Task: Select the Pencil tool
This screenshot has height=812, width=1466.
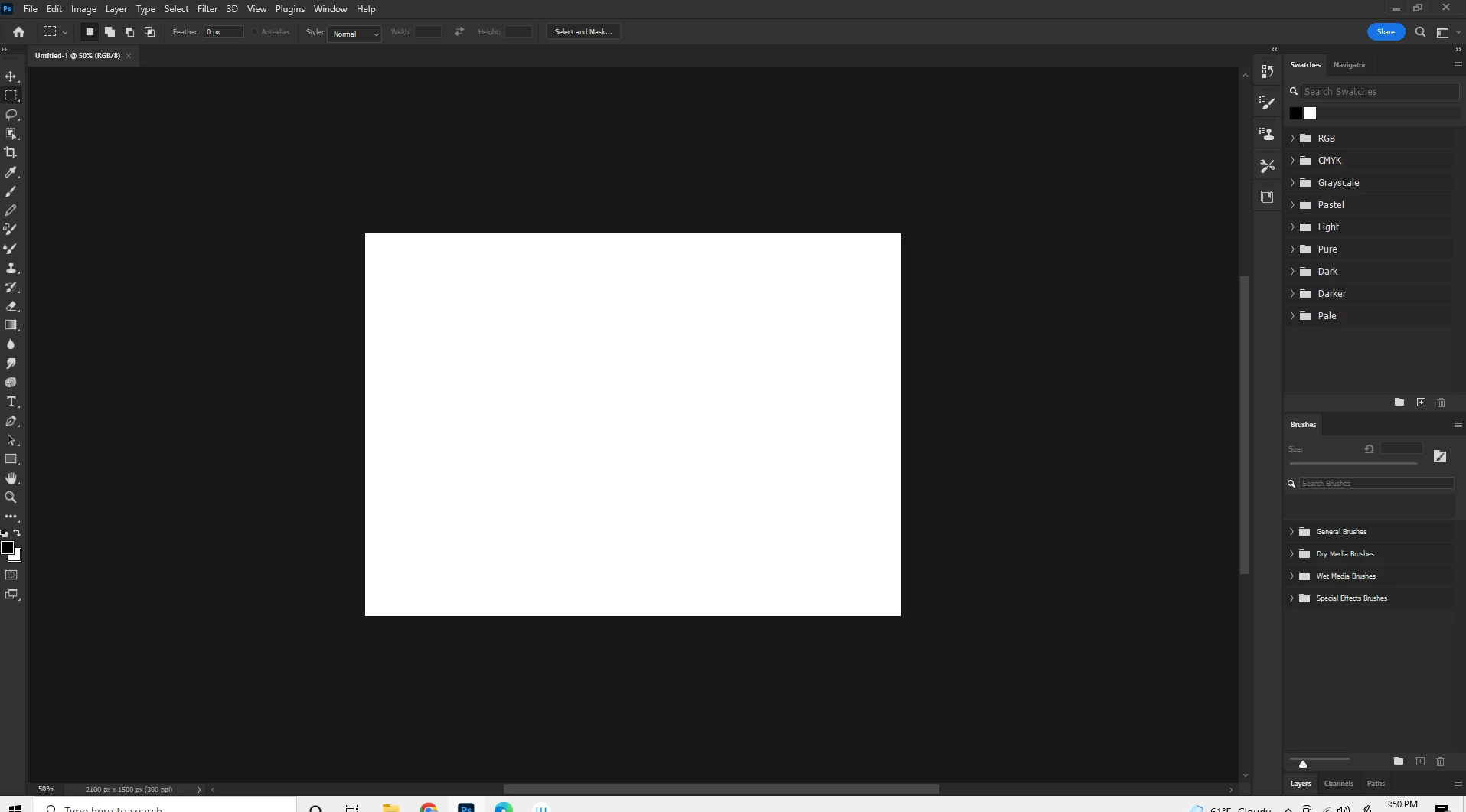Action: point(11,210)
